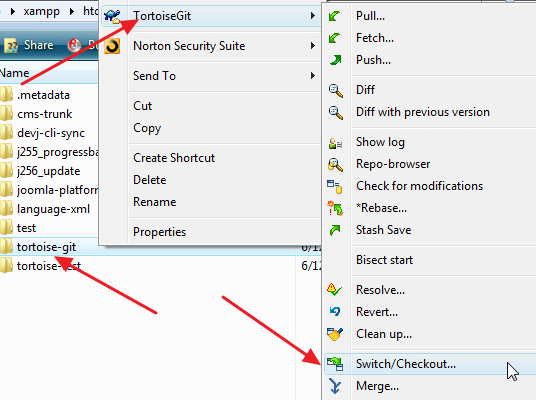The image size is (536, 400).
Task: Click the Merge icon
Action: click(x=335, y=386)
